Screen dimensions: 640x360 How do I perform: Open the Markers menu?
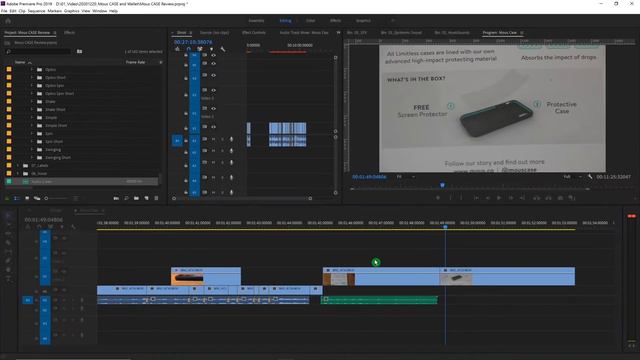pyautogui.click(x=54, y=11)
